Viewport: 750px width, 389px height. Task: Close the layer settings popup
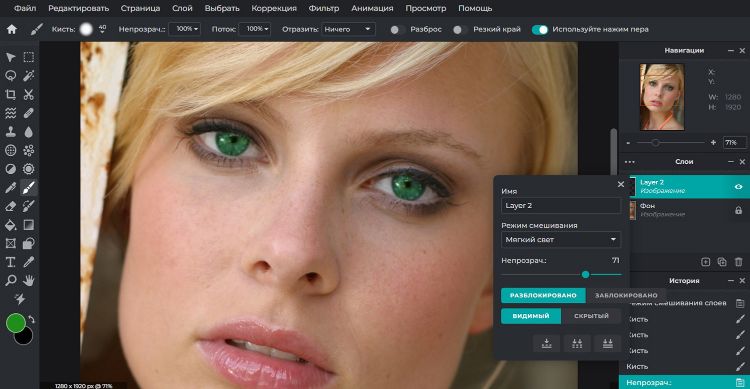pos(621,184)
